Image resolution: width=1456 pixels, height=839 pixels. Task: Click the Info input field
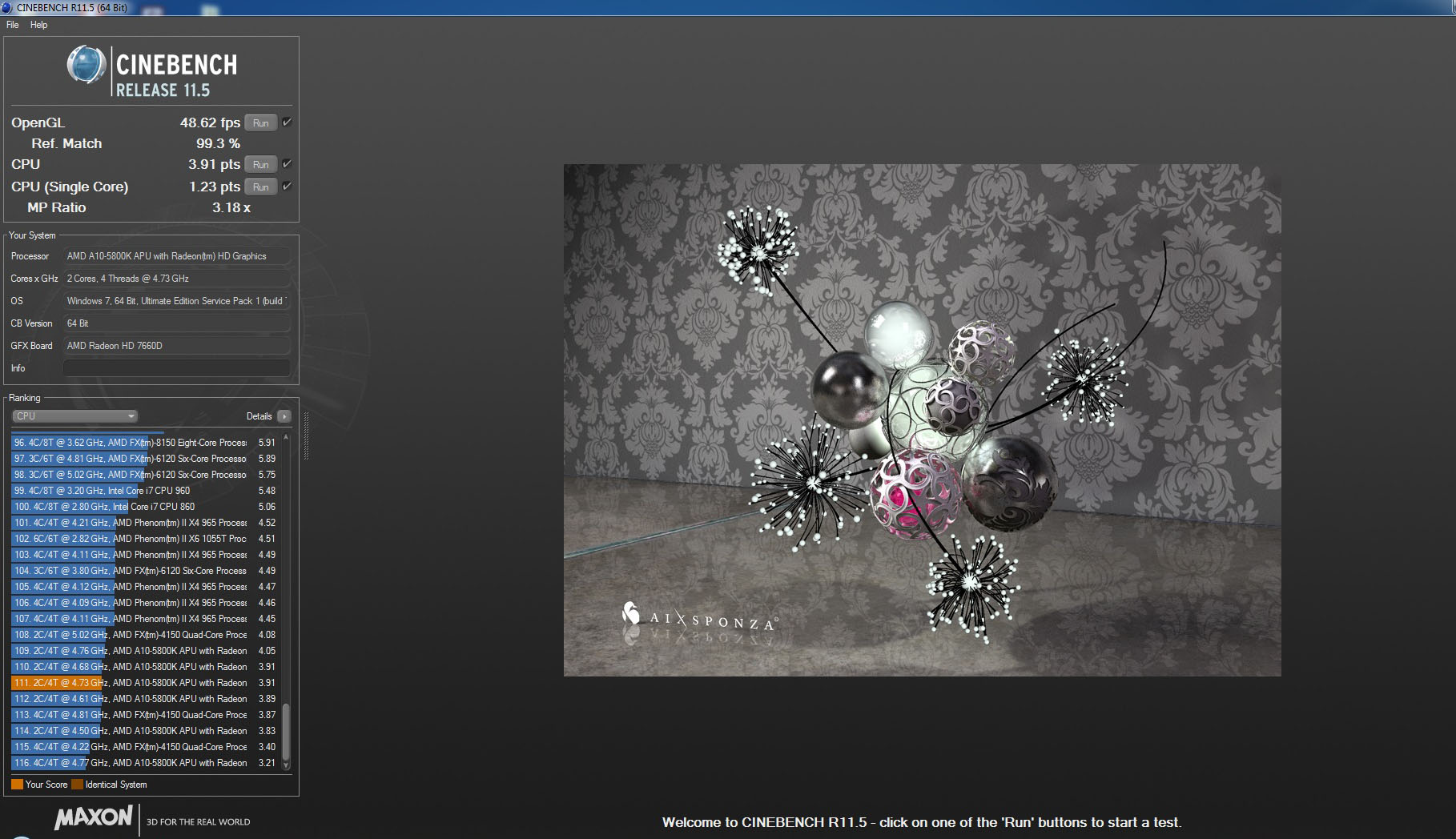click(x=176, y=368)
